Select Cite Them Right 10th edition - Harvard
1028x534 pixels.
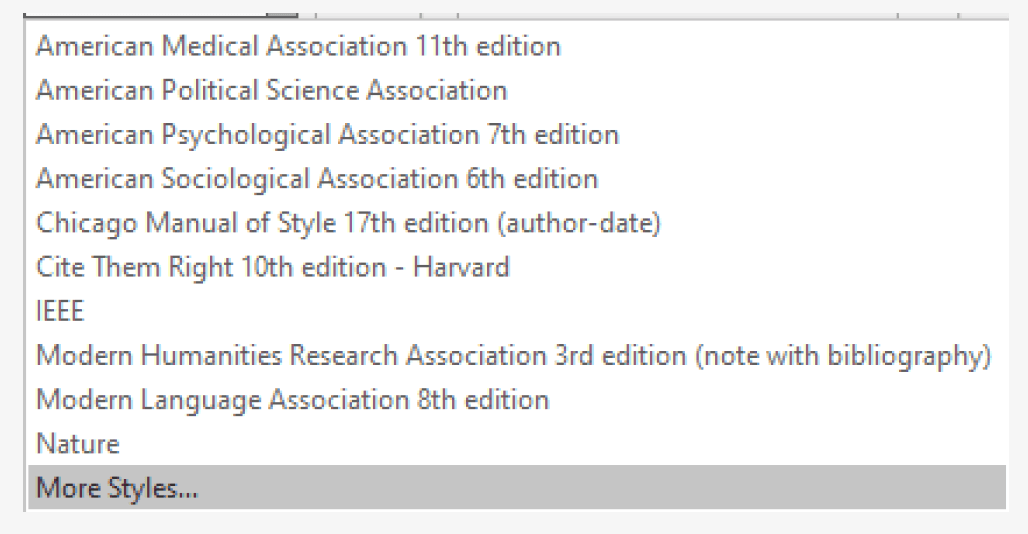(x=273, y=267)
